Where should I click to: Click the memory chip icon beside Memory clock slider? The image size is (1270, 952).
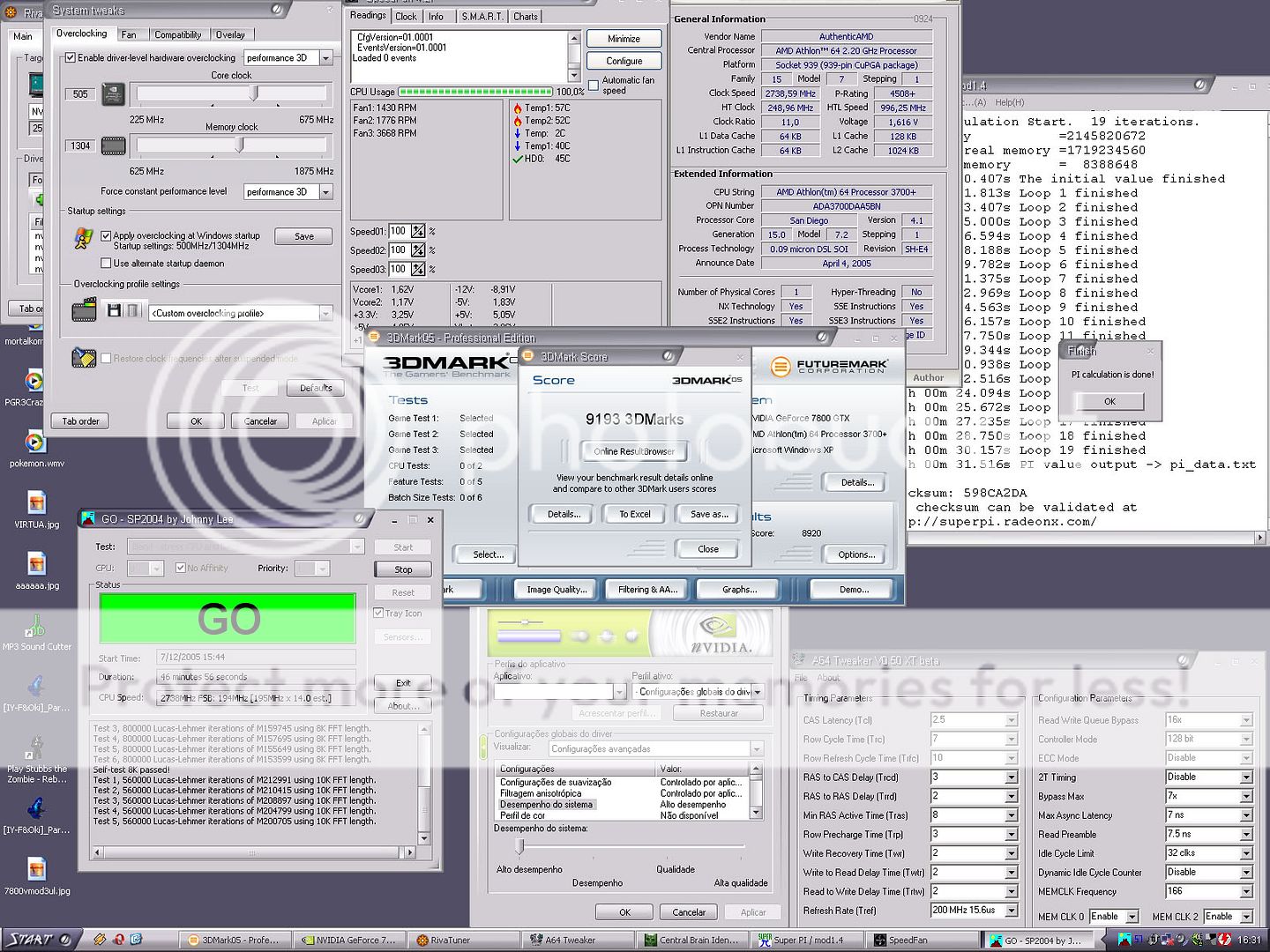tap(113, 145)
